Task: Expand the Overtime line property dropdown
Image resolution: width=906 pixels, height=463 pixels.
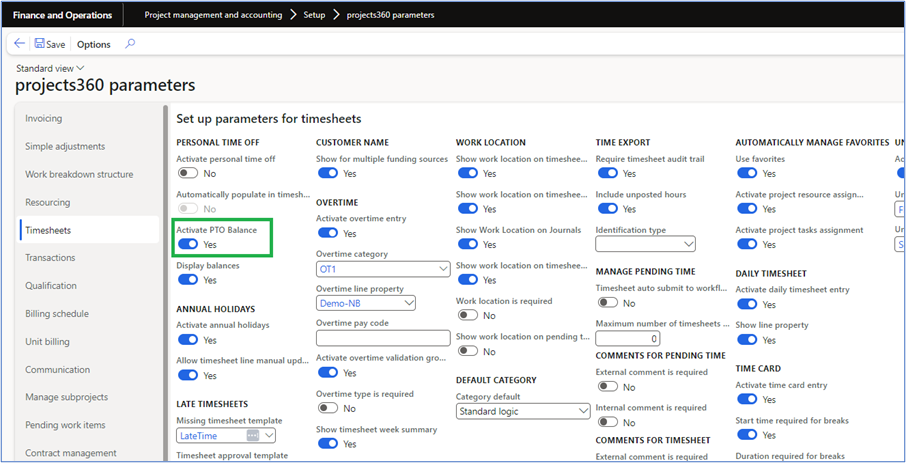Action: pyautogui.click(x=409, y=303)
